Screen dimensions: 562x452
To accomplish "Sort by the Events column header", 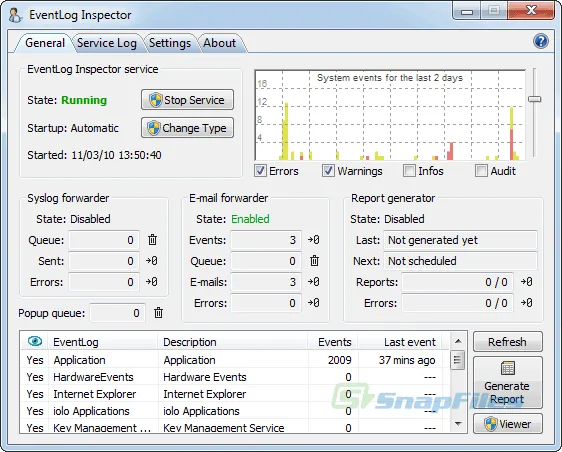I will coord(333,342).
